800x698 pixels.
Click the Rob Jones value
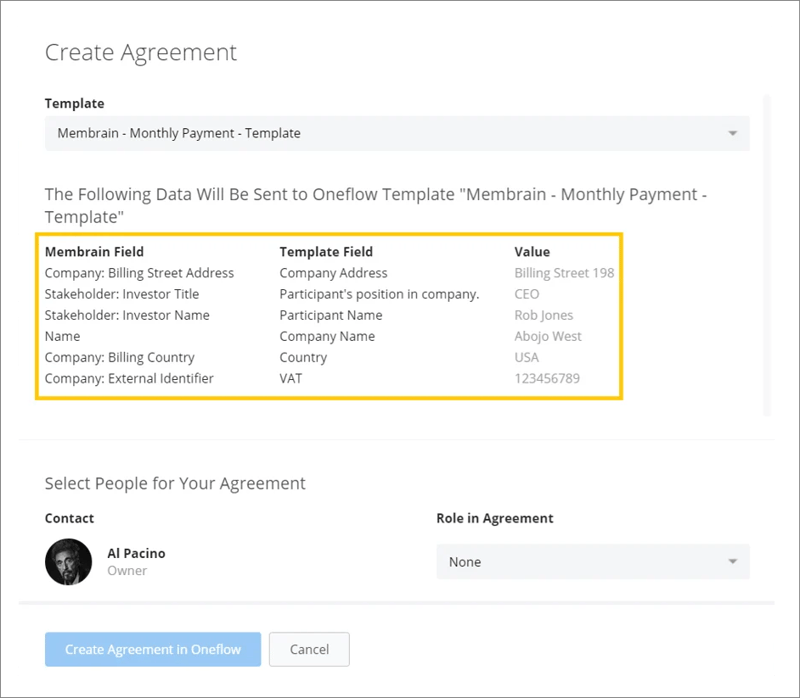(x=543, y=315)
